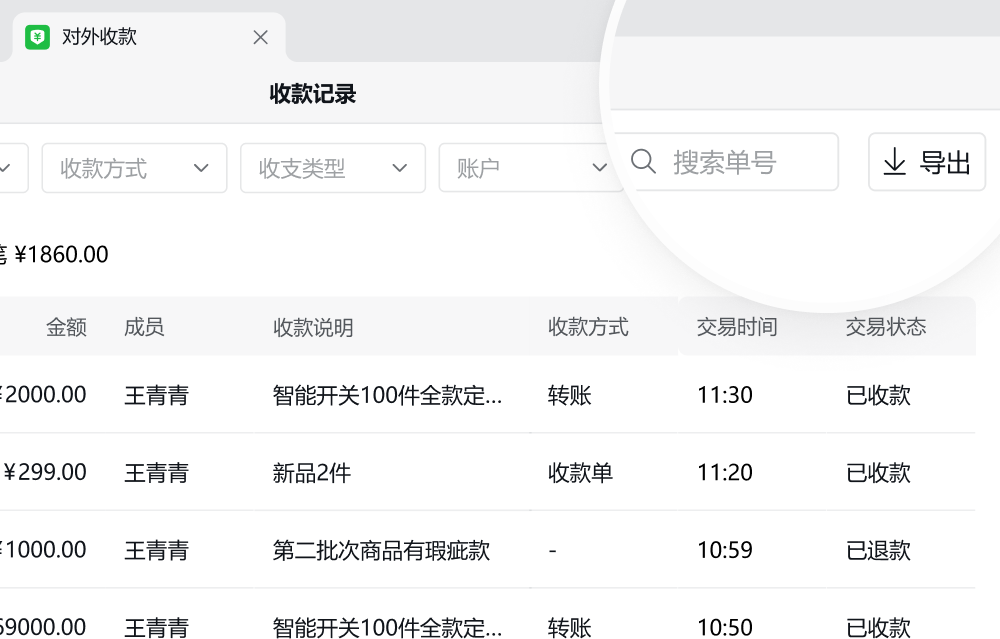Open the 收支类型 filter dropdown
Viewport: 1000px width, 639px height.
[x=333, y=168]
